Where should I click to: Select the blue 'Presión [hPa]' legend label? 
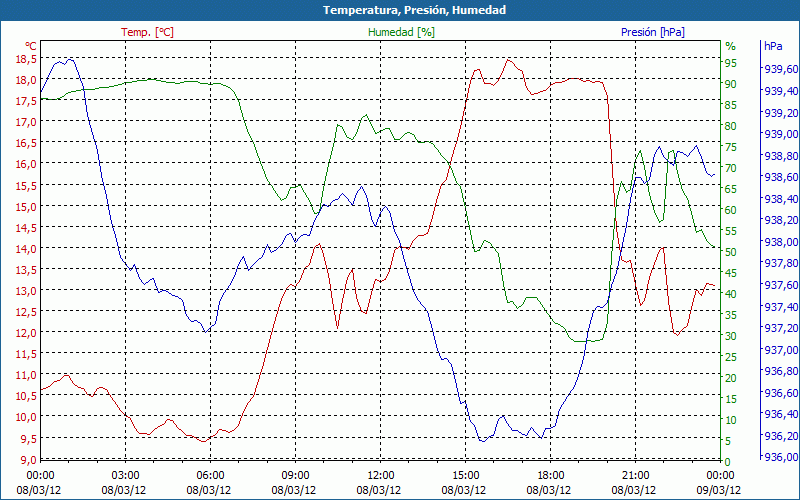pyautogui.click(x=653, y=32)
